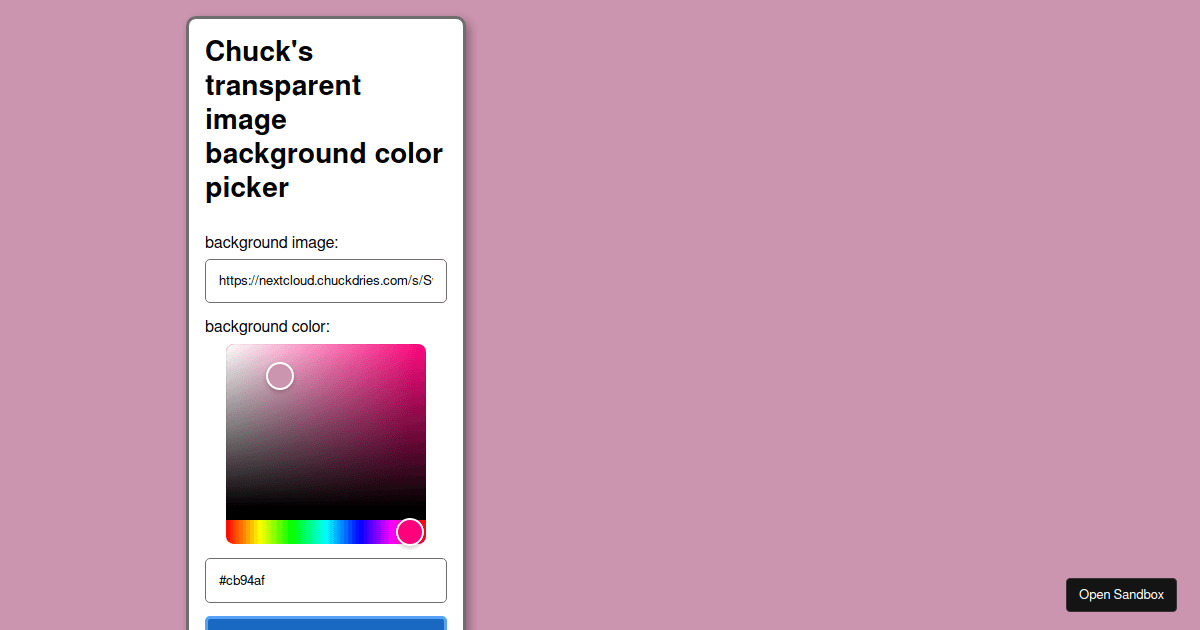The height and width of the screenshot is (630, 1200).
Task: Click the hue slider's circular pink handle
Action: click(410, 531)
